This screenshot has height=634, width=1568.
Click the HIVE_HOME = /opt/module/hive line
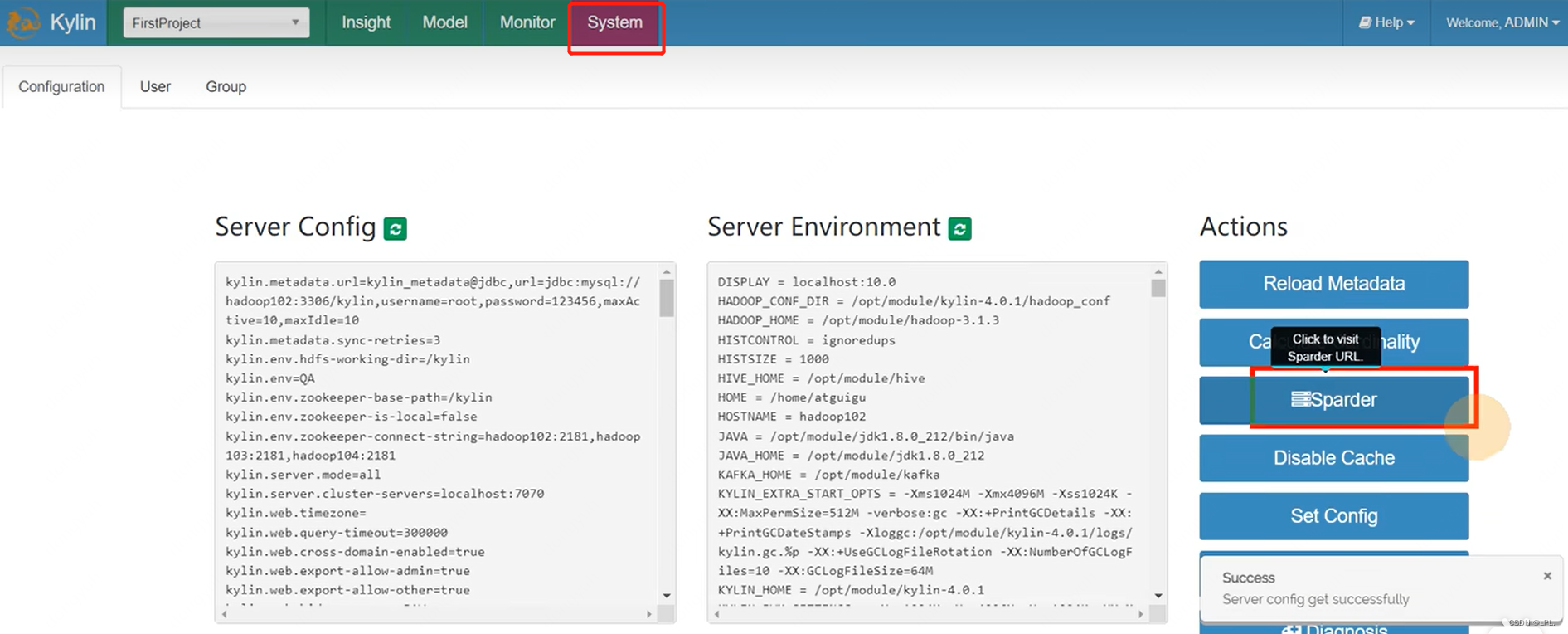pyautogui.click(x=821, y=378)
